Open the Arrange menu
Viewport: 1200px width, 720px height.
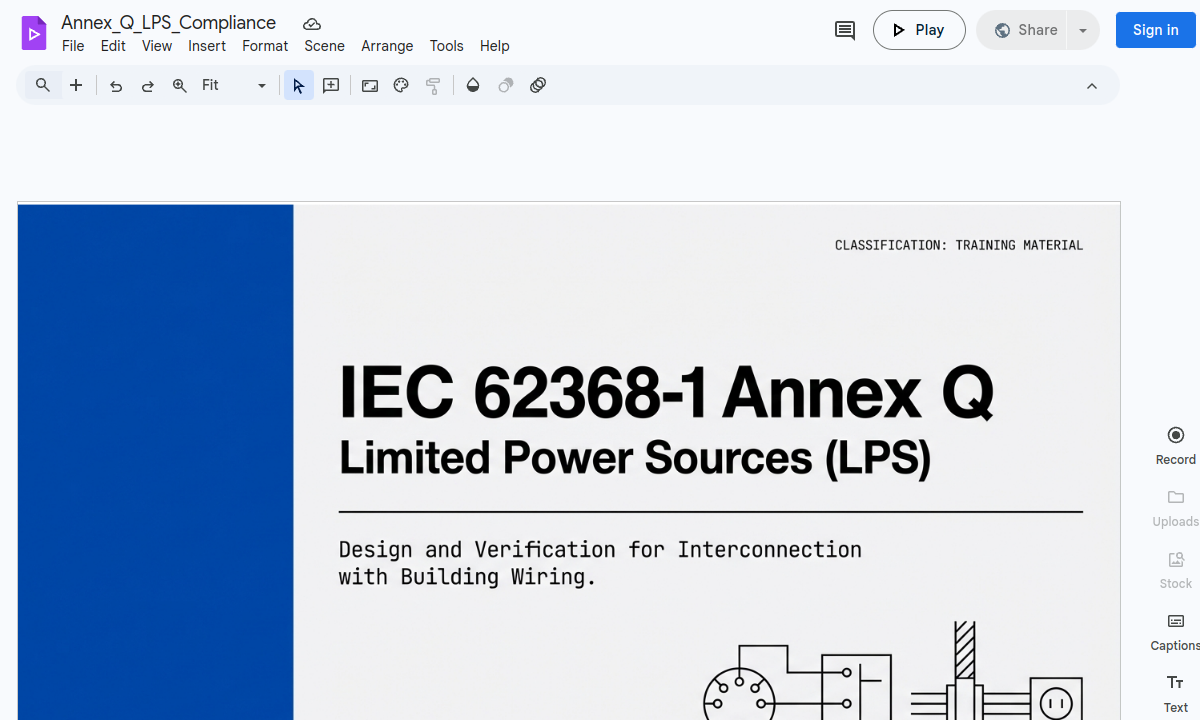point(387,46)
